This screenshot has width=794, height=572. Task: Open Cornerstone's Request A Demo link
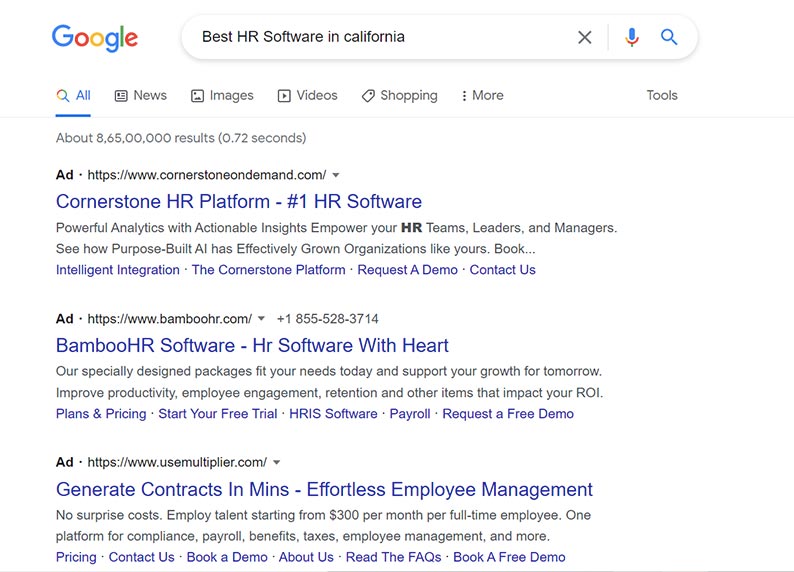[407, 270]
